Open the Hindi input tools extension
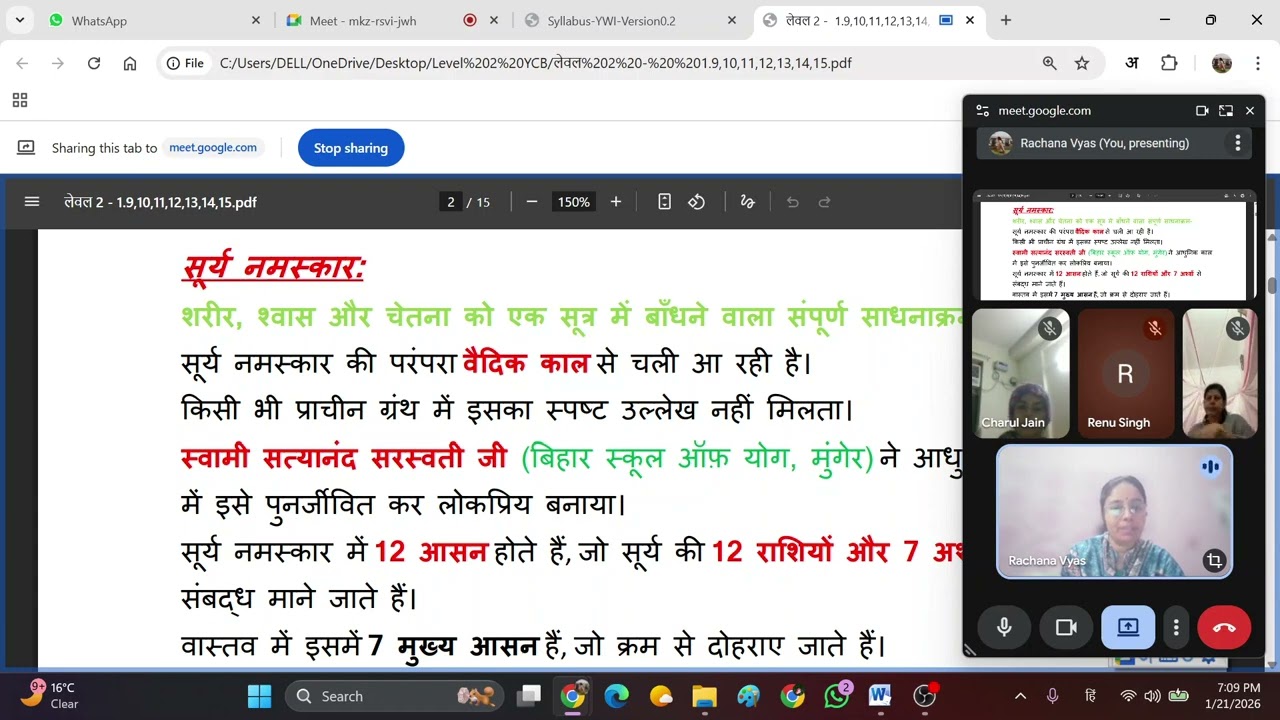The width and height of the screenshot is (1280, 720). [x=1132, y=63]
